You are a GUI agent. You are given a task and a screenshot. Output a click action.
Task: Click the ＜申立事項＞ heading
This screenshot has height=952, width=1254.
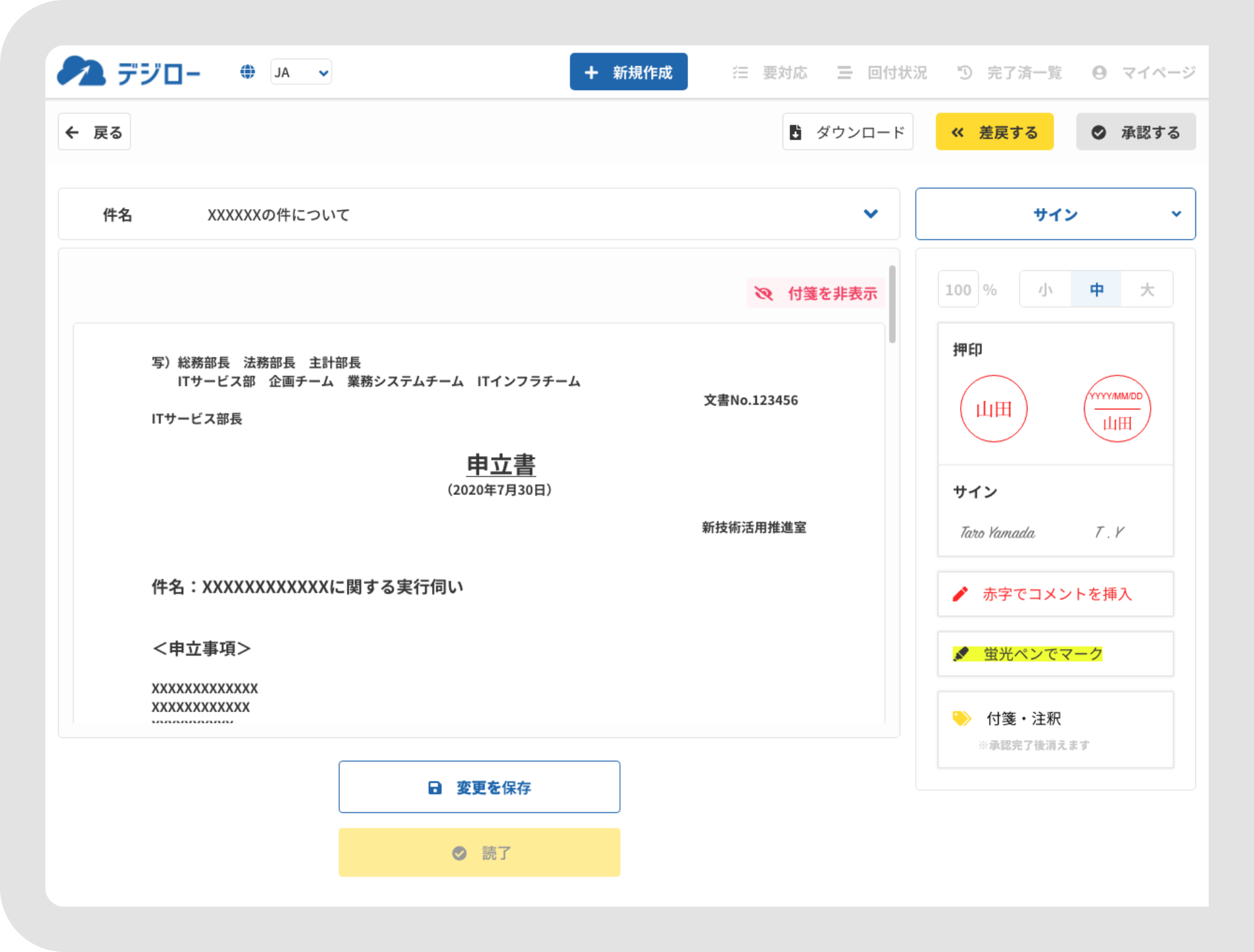pos(201,648)
